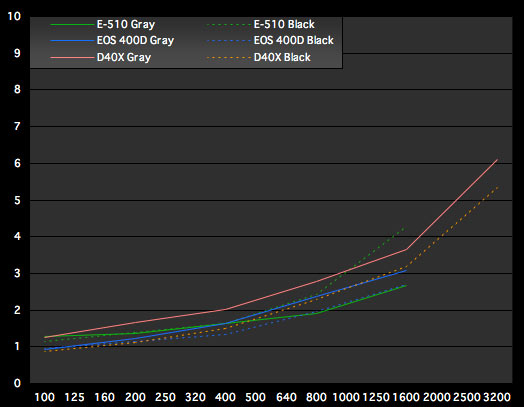Click the dotted green E-510 Black legend line

click(229, 25)
